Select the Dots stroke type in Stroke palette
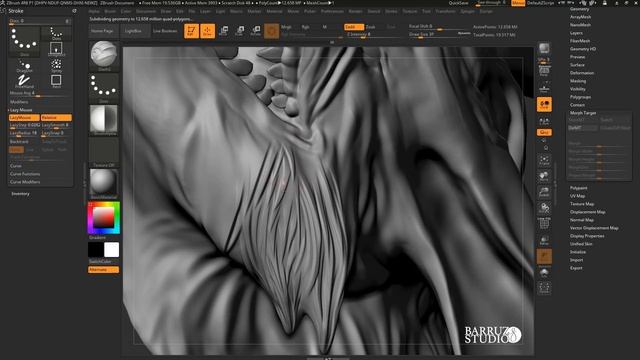640x360 pixels. 56,33
